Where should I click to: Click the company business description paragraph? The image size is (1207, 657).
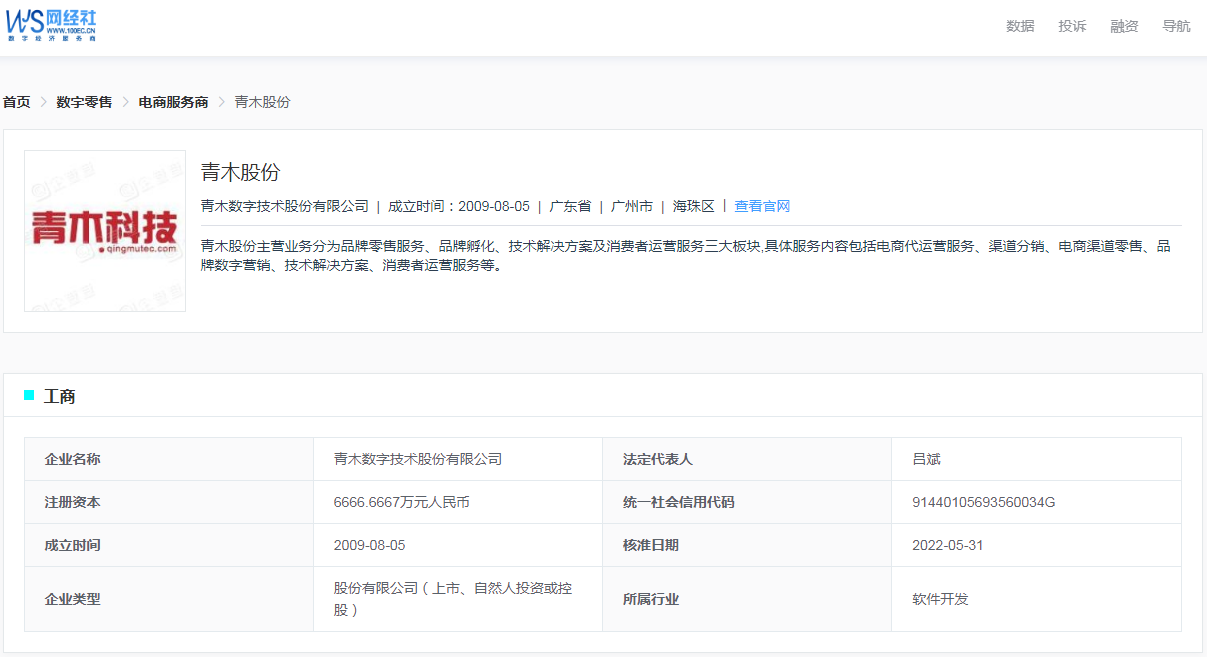[x=686, y=256]
